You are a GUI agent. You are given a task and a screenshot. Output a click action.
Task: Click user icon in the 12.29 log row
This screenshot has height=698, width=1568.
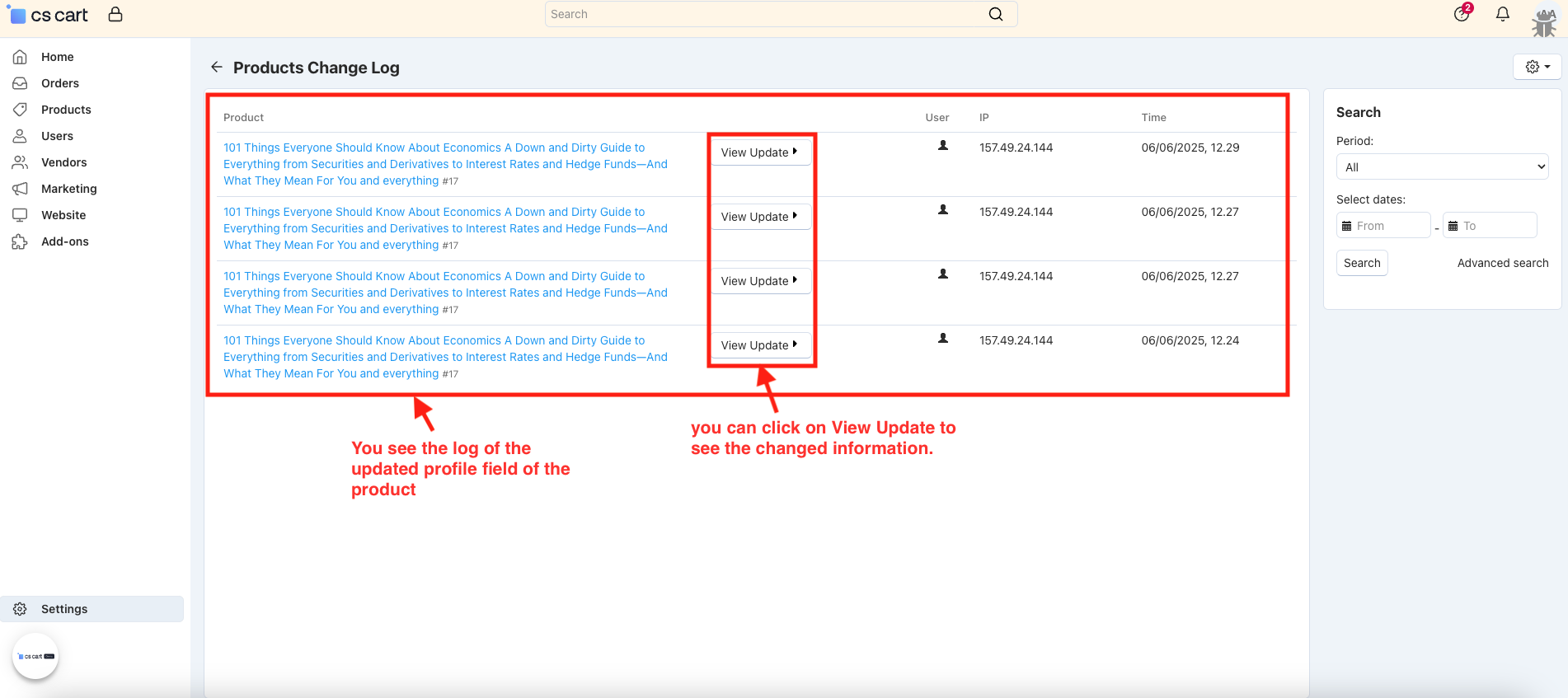(x=943, y=146)
